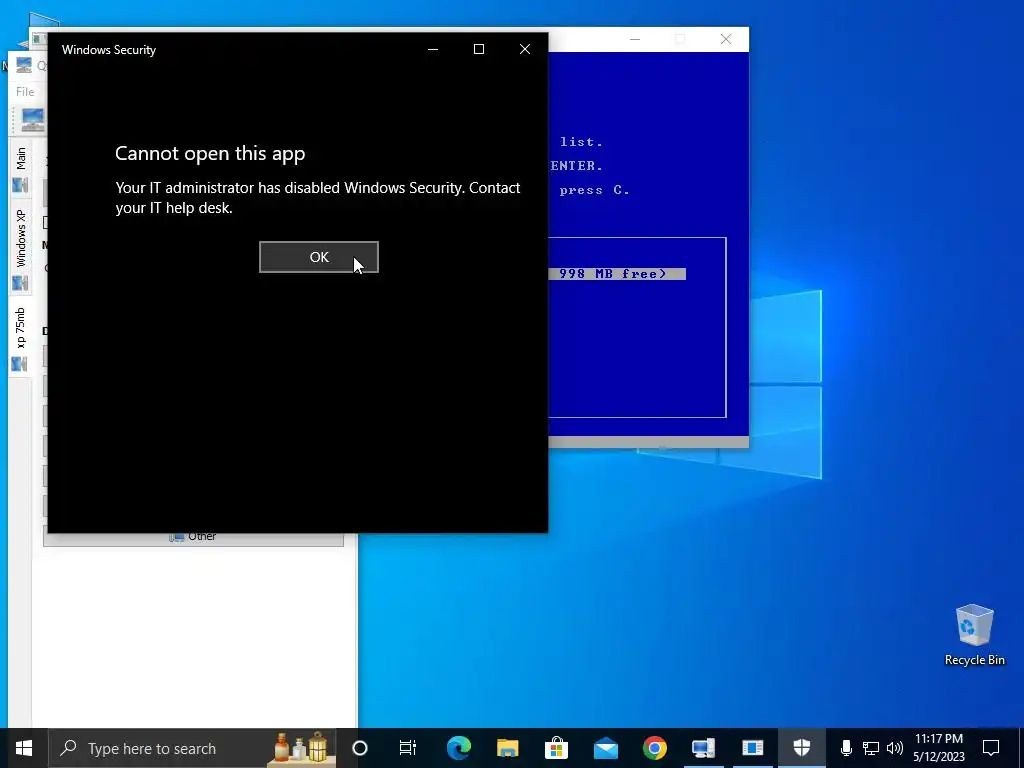Viewport: 1024px width, 768px height.
Task: Open the clock showing 11:17 PM
Action: coord(938,748)
